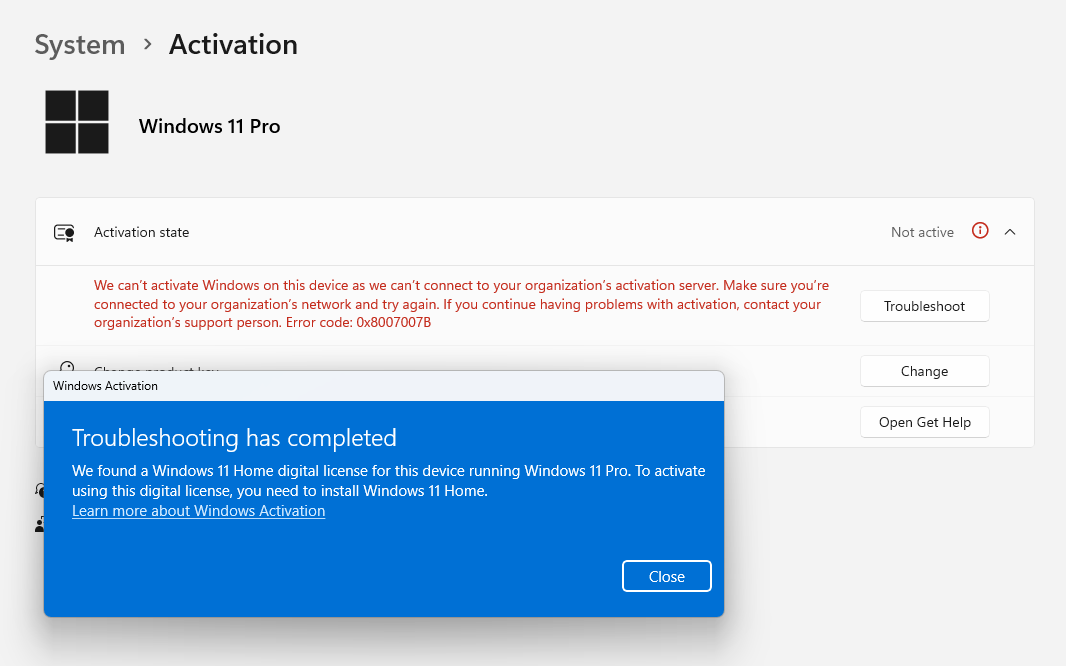Click the Activation state label
Screen dimensions: 1066x666
tap(141, 232)
